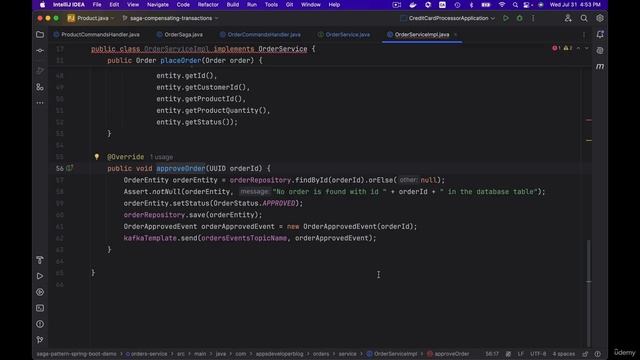This screenshot has width=640, height=360.
Task: Jump to next highlighted error arrow
Action: 587,48
